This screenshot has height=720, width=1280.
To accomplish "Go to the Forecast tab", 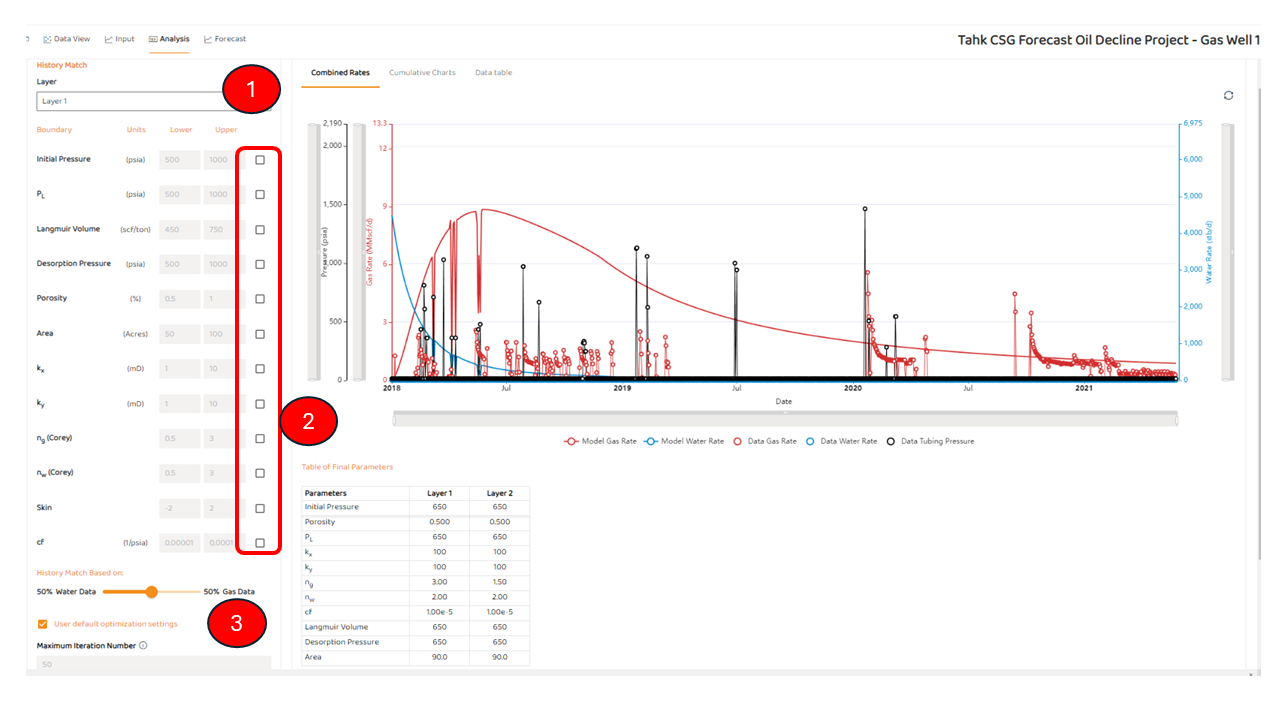I will pos(225,39).
